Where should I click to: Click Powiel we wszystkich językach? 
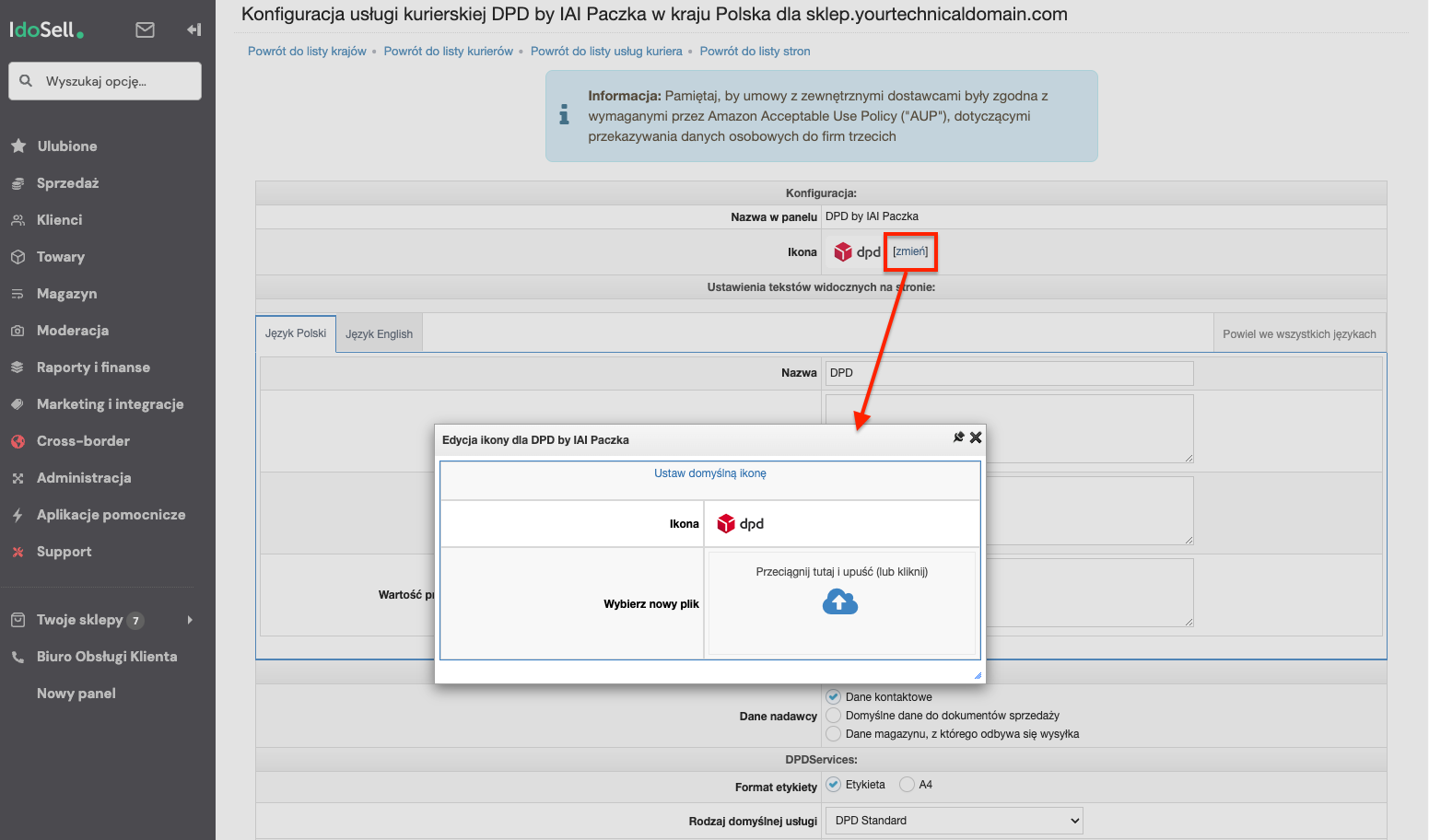click(x=1299, y=334)
